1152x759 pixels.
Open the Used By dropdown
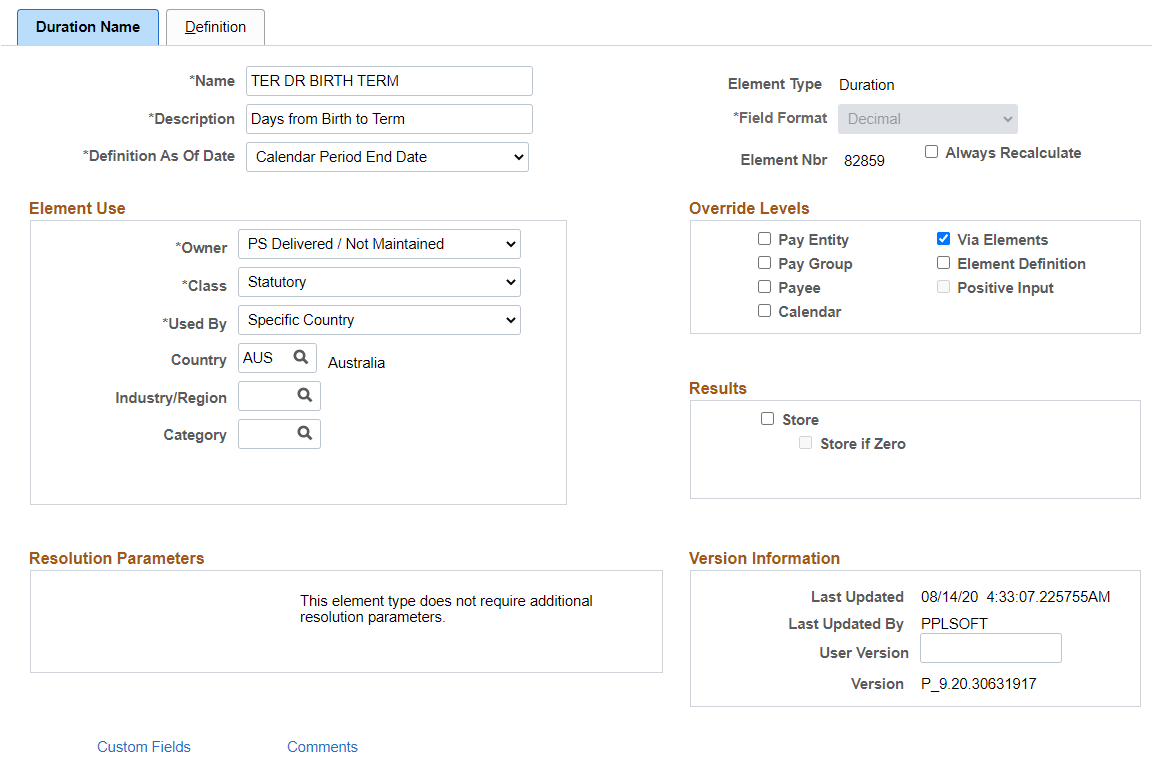pyautogui.click(x=379, y=320)
